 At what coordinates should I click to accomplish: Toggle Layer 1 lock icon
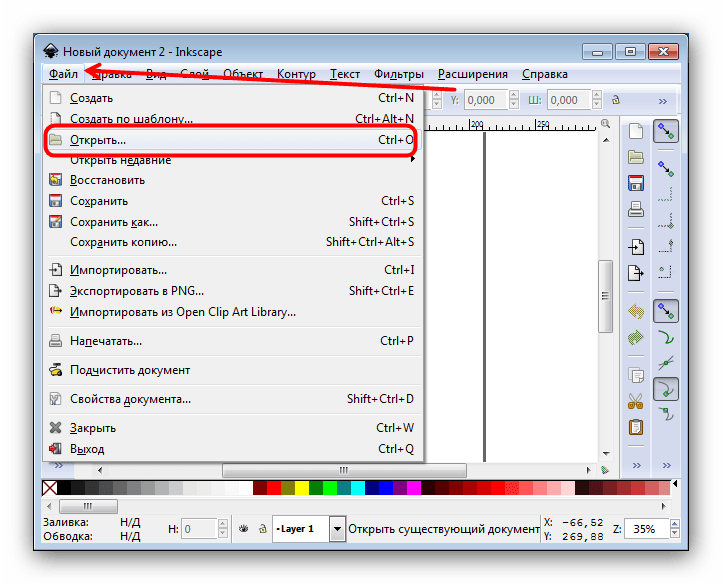point(263,529)
